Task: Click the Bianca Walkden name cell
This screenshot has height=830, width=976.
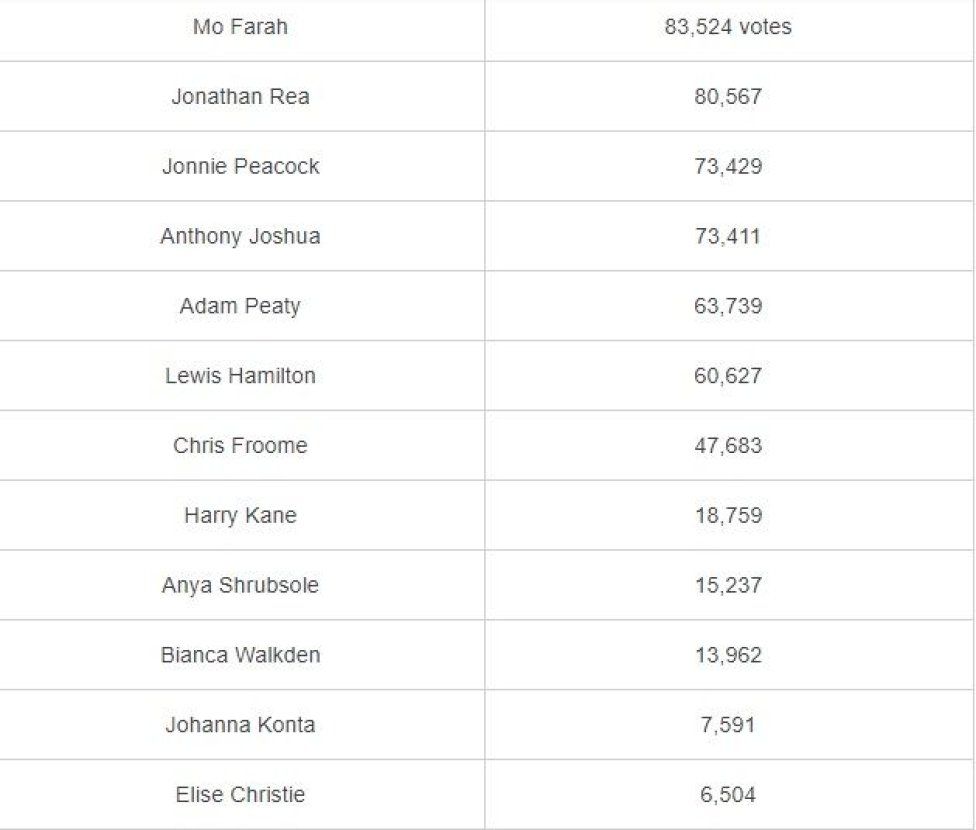Action: pos(240,654)
